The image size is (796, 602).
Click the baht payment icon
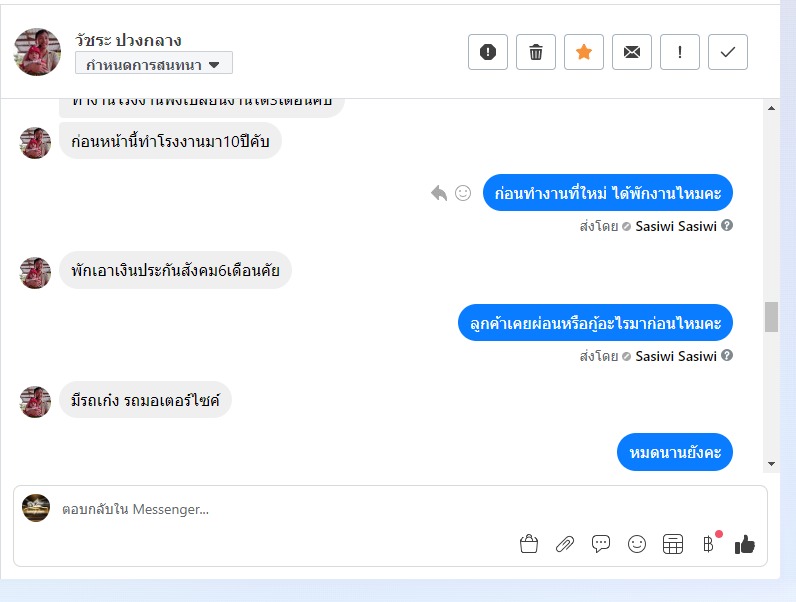[709, 544]
